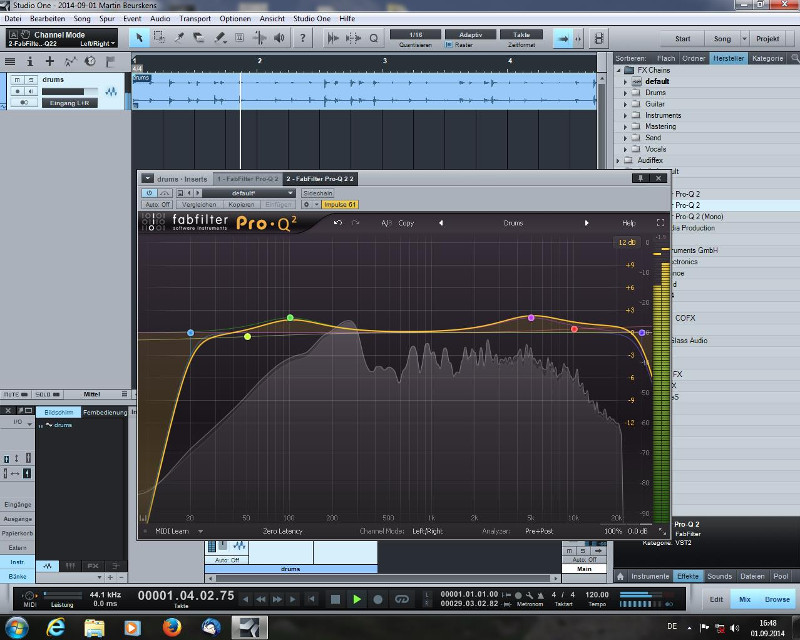Image resolution: width=800 pixels, height=640 pixels.
Task: Open the Ansicht menu
Action: (x=272, y=18)
